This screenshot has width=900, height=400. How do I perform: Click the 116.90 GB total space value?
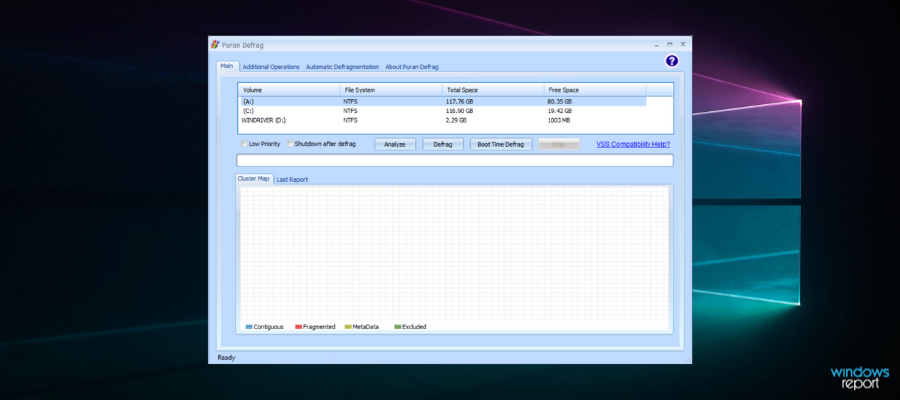459,111
